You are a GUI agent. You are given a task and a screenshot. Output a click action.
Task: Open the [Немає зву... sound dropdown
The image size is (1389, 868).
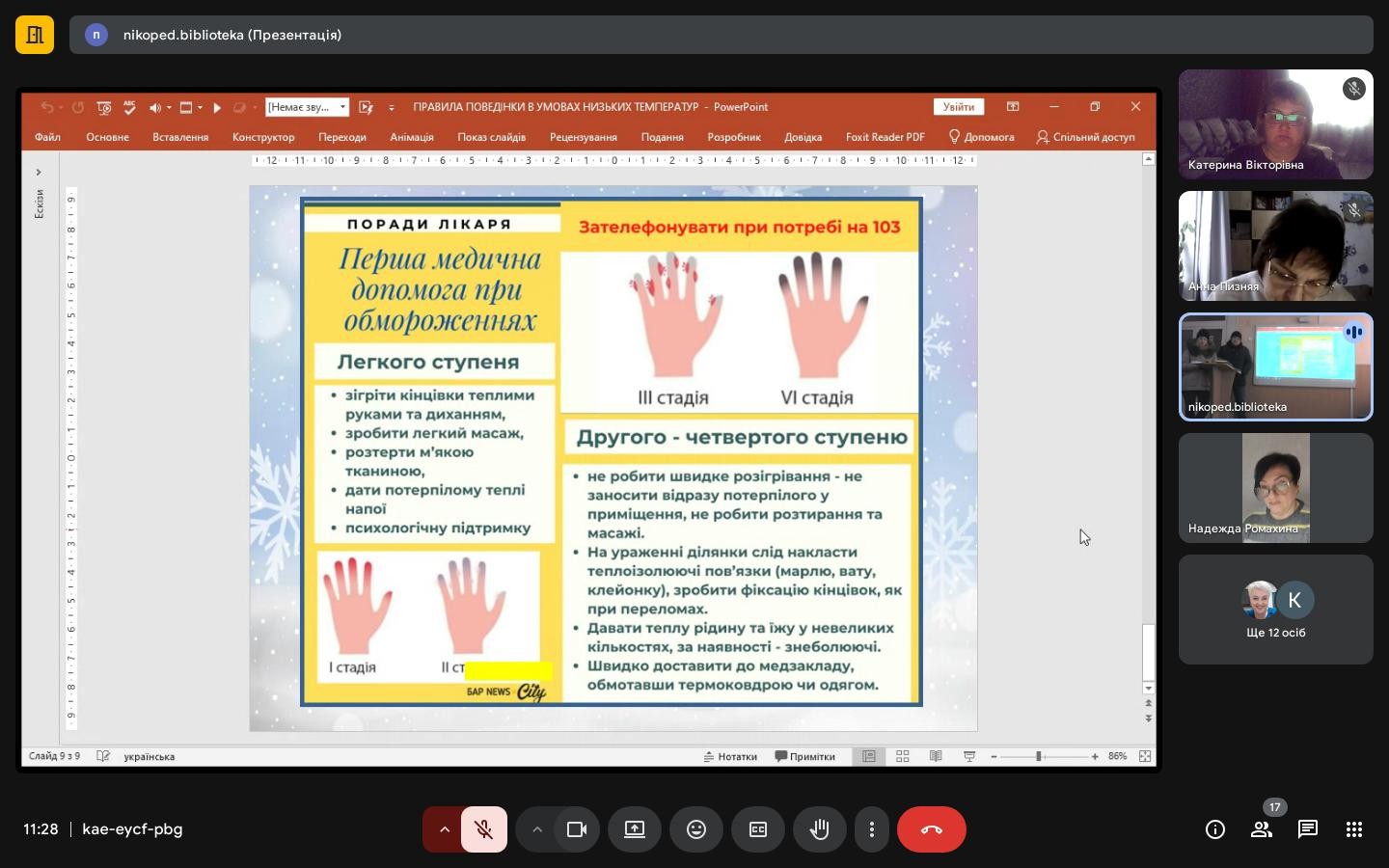click(342, 107)
